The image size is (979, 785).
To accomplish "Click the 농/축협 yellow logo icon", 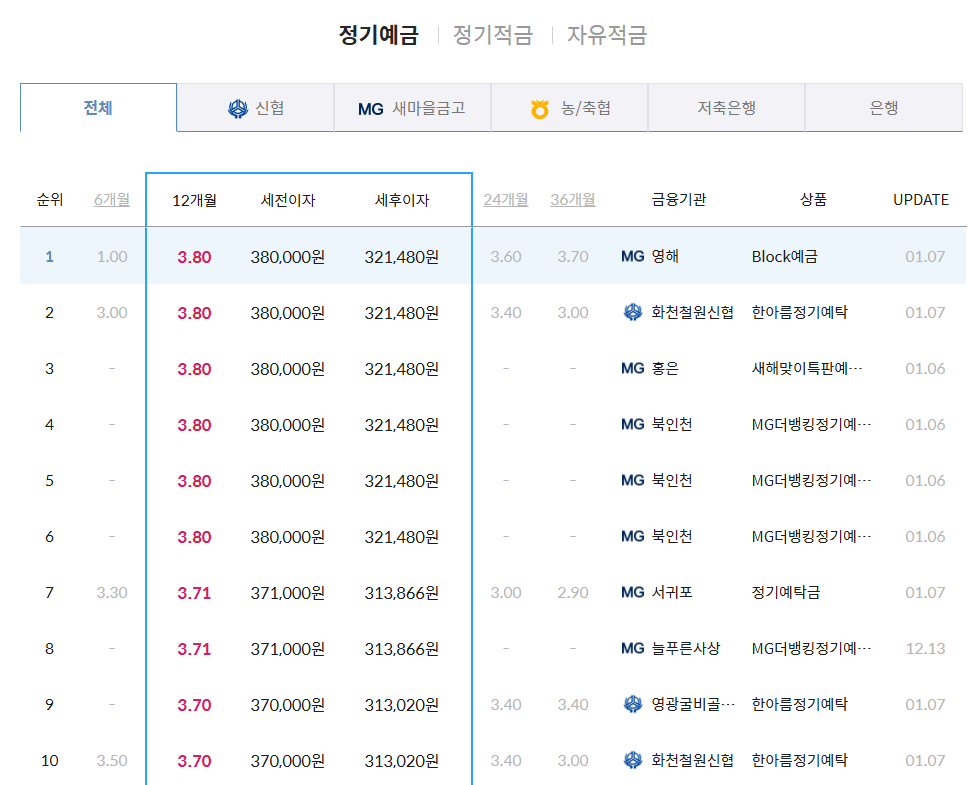I will click(x=540, y=109).
